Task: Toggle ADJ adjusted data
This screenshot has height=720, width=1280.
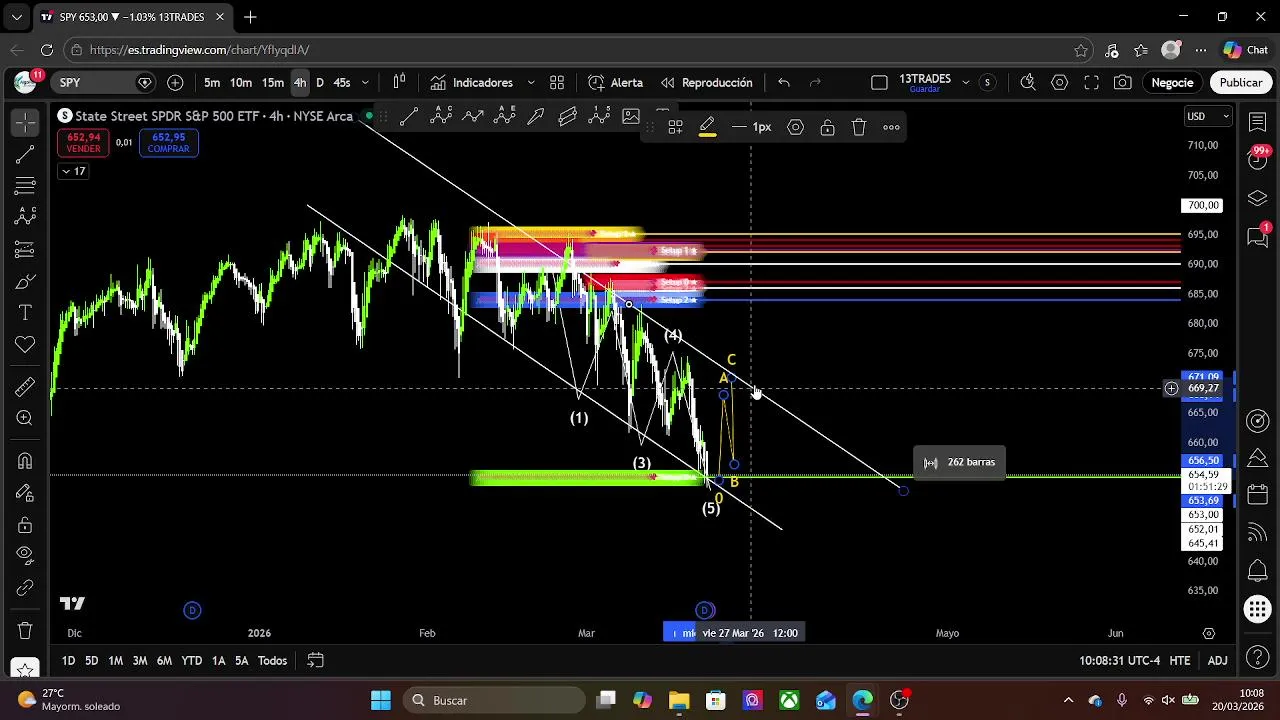Action: tap(1217, 661)
